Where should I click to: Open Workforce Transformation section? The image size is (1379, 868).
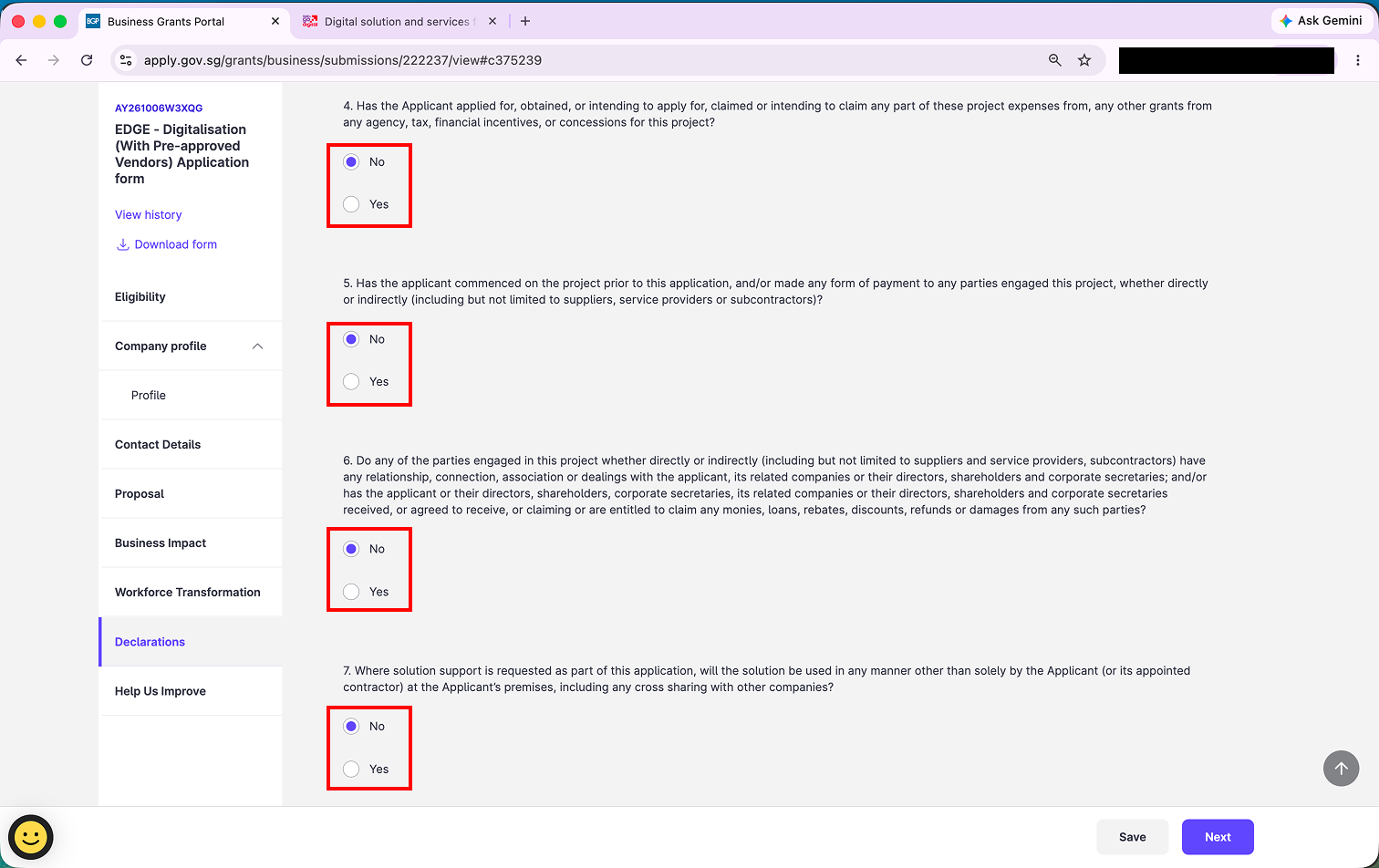tap(191, 593)
